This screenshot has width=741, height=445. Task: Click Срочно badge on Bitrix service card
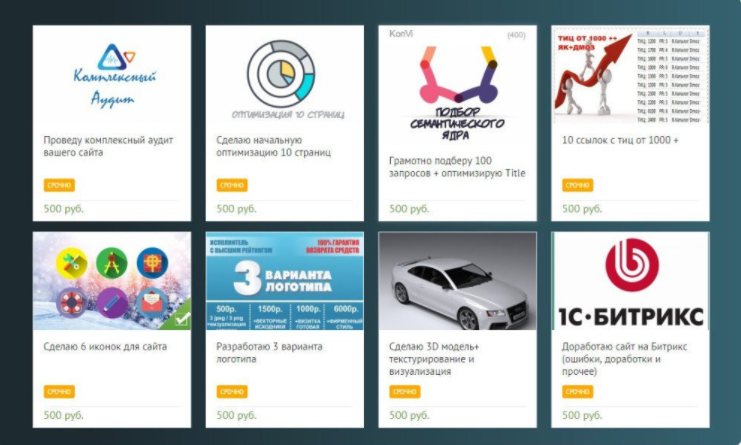coord(577,392)
